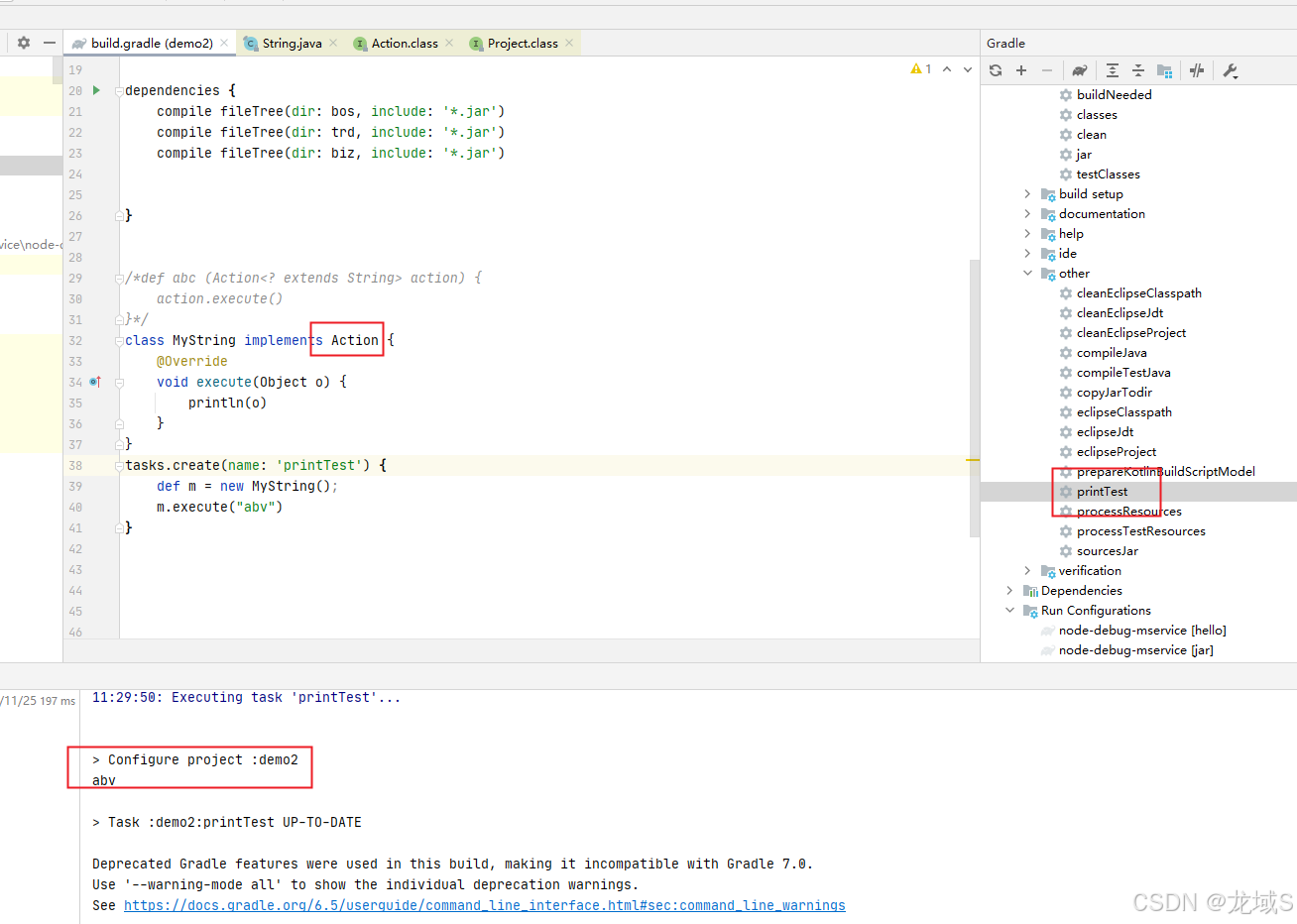Open the Gradle command-line warnings documentation link
This screenshot has height=924, width=1297.
[x=484, y=904]
